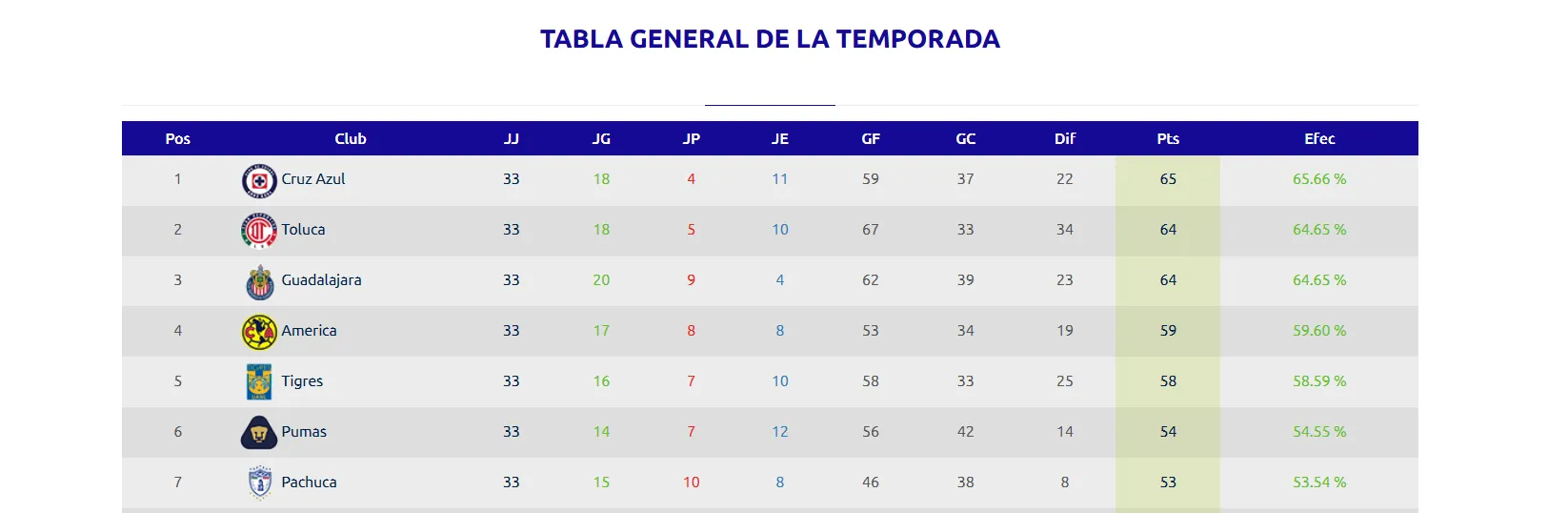The image size is (1568, 513).
Task: Select the Pachuca team badge
Action: [259, 482]
